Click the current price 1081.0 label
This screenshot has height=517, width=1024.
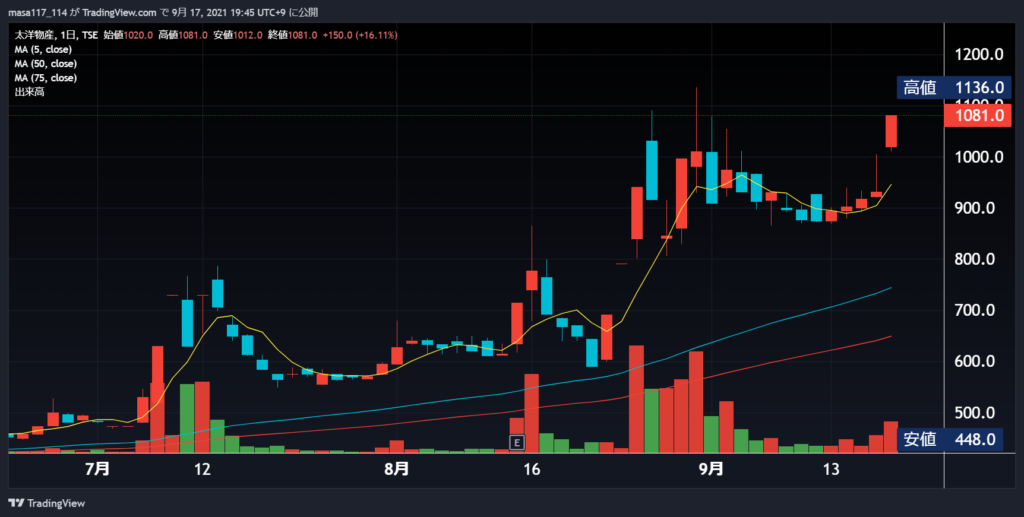pos(978,116)
